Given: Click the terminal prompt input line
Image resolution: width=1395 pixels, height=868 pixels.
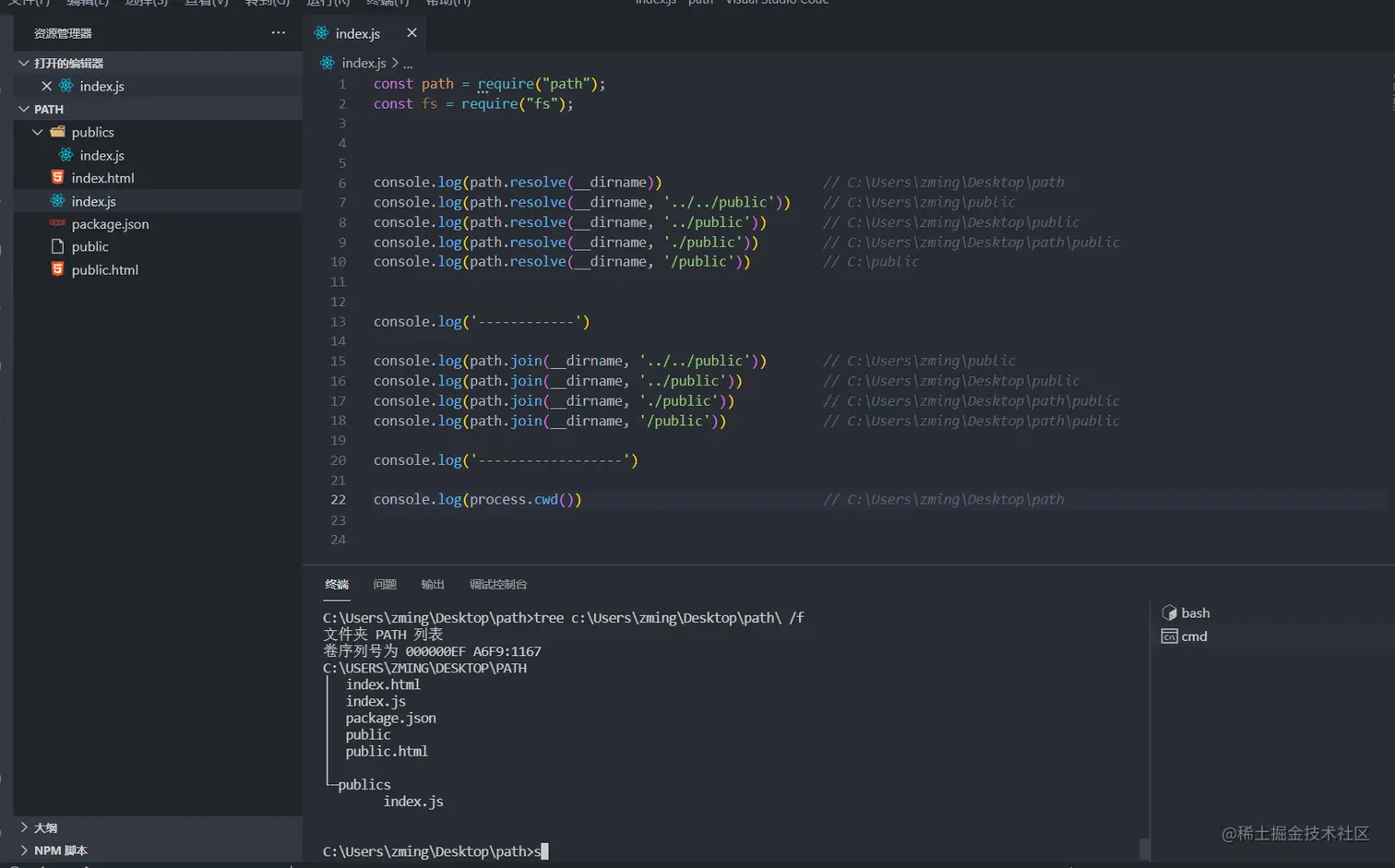Looking at the screenshot, I should [x=435, y=851].
